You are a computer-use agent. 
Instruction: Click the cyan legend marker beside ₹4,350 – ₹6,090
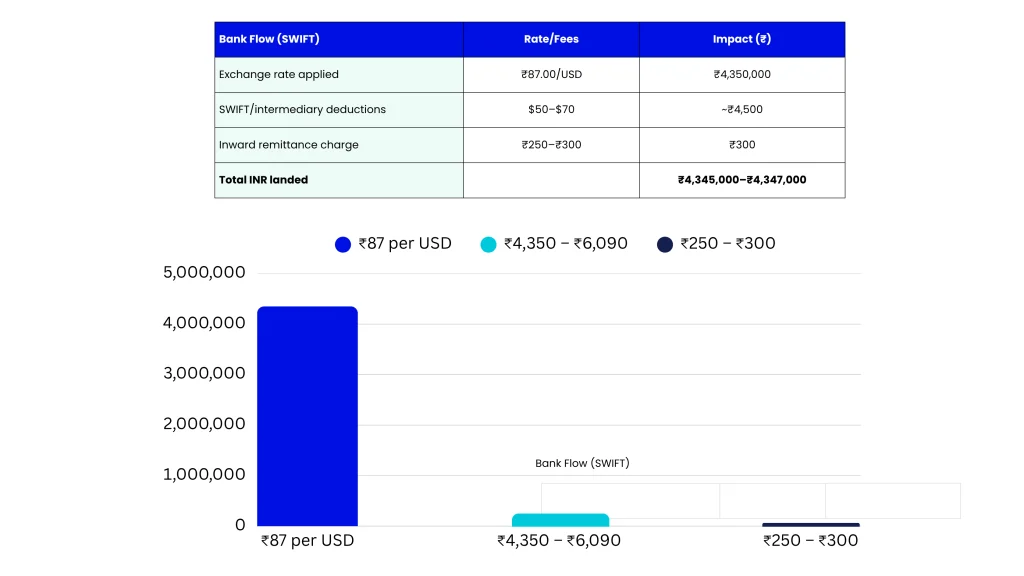[487, 243]
